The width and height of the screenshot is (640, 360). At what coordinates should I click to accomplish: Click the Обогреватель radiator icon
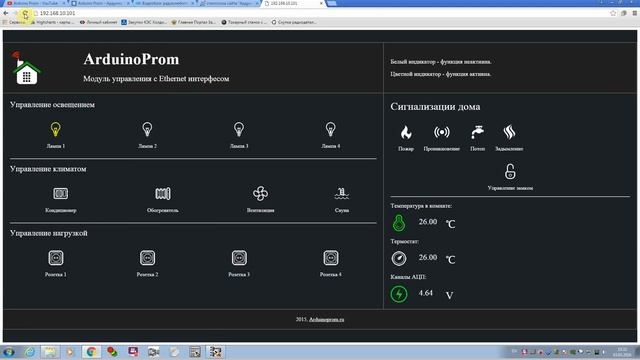point(162,193)
